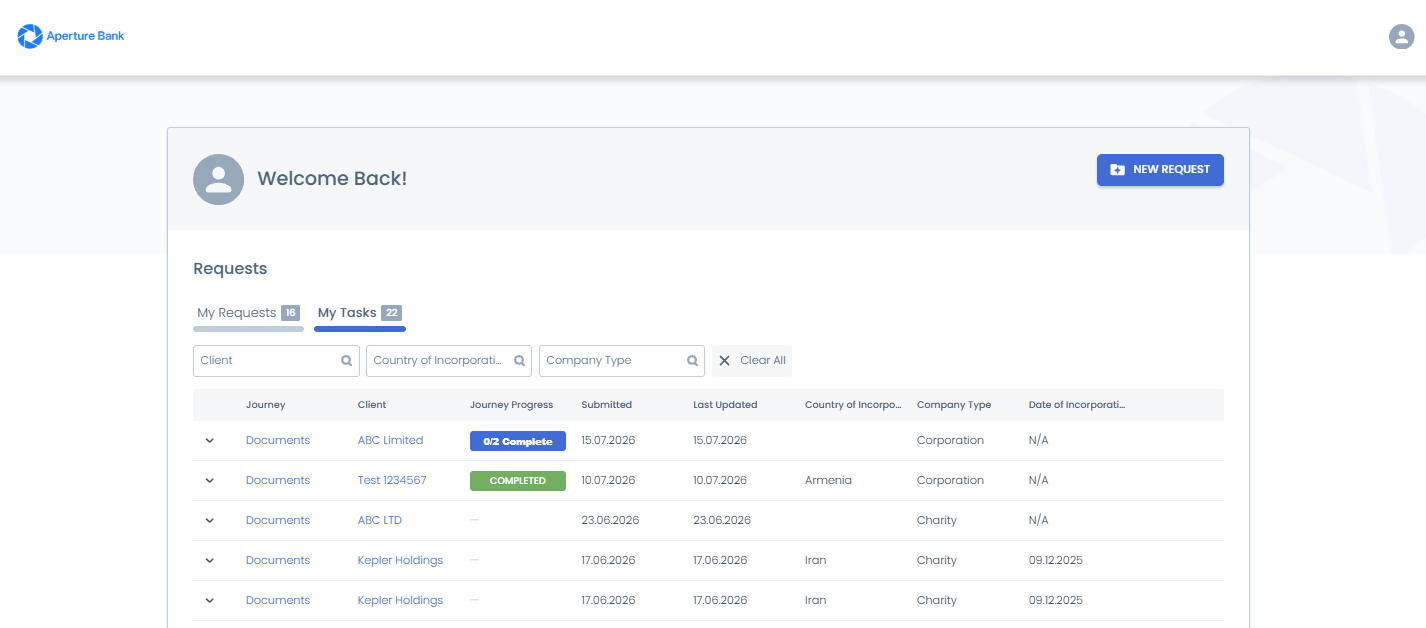Open the Test 1234567 client link
The height and width of the screenshot is (628, 1426).
[x=392, y=480]
